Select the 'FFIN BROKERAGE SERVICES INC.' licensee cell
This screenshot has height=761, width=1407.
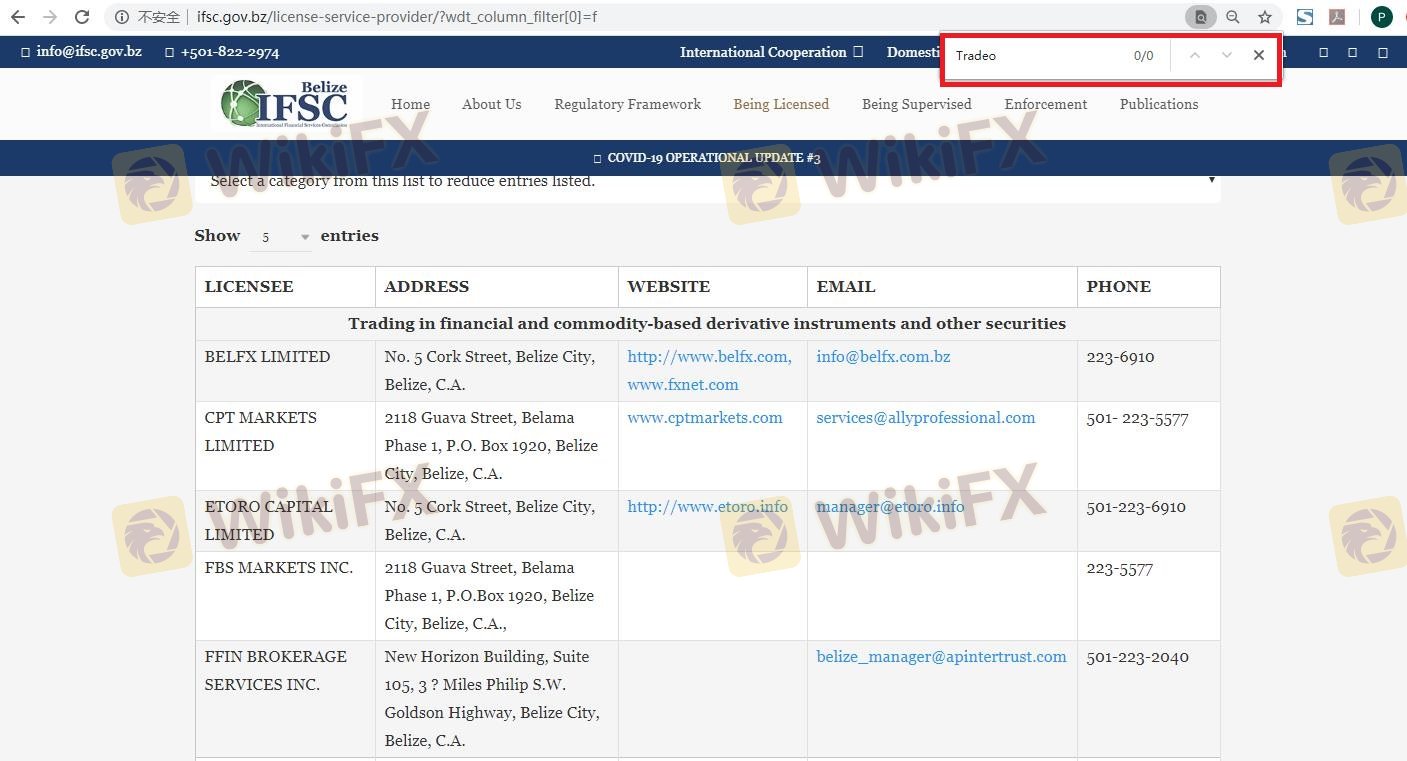coord(285,699)
